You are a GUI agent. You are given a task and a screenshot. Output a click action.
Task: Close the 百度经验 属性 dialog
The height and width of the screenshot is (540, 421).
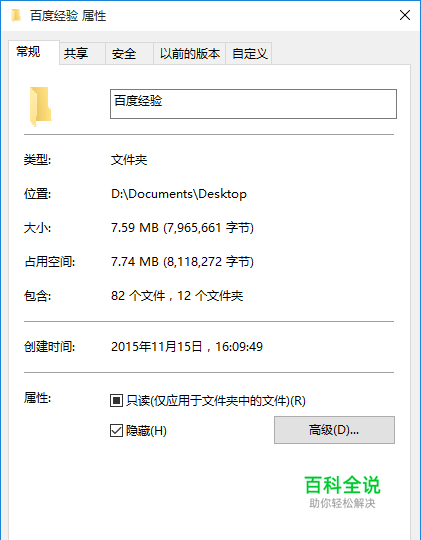[x=405, y=15]
